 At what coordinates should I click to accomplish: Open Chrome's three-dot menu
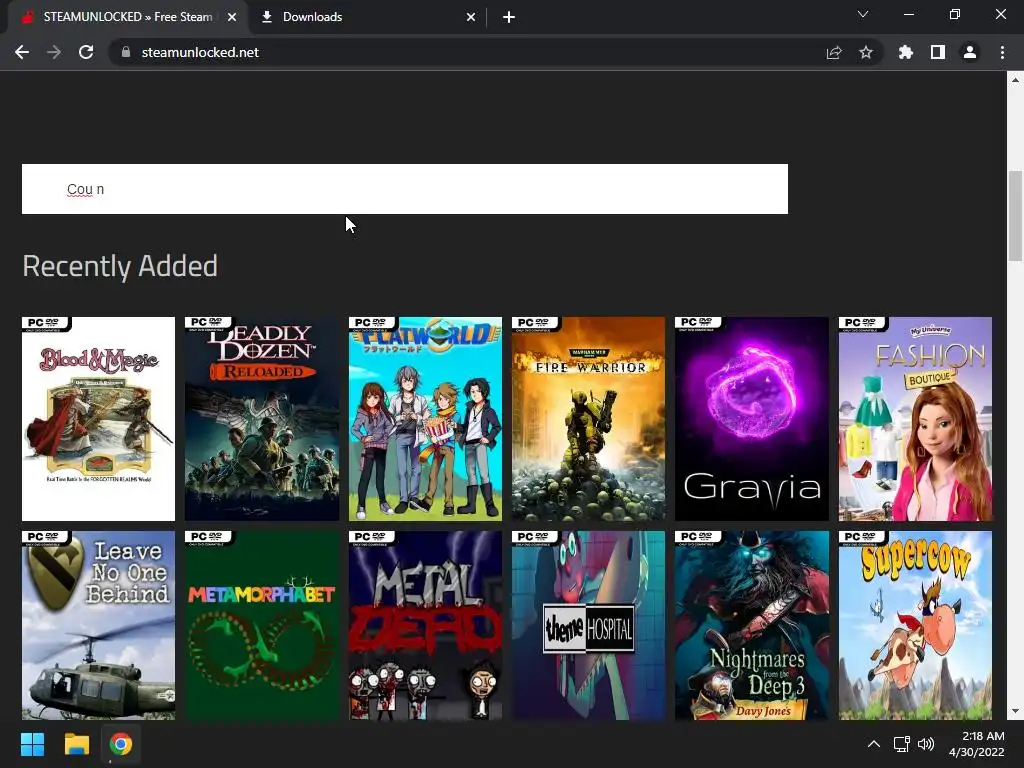tap(1002, 52)
